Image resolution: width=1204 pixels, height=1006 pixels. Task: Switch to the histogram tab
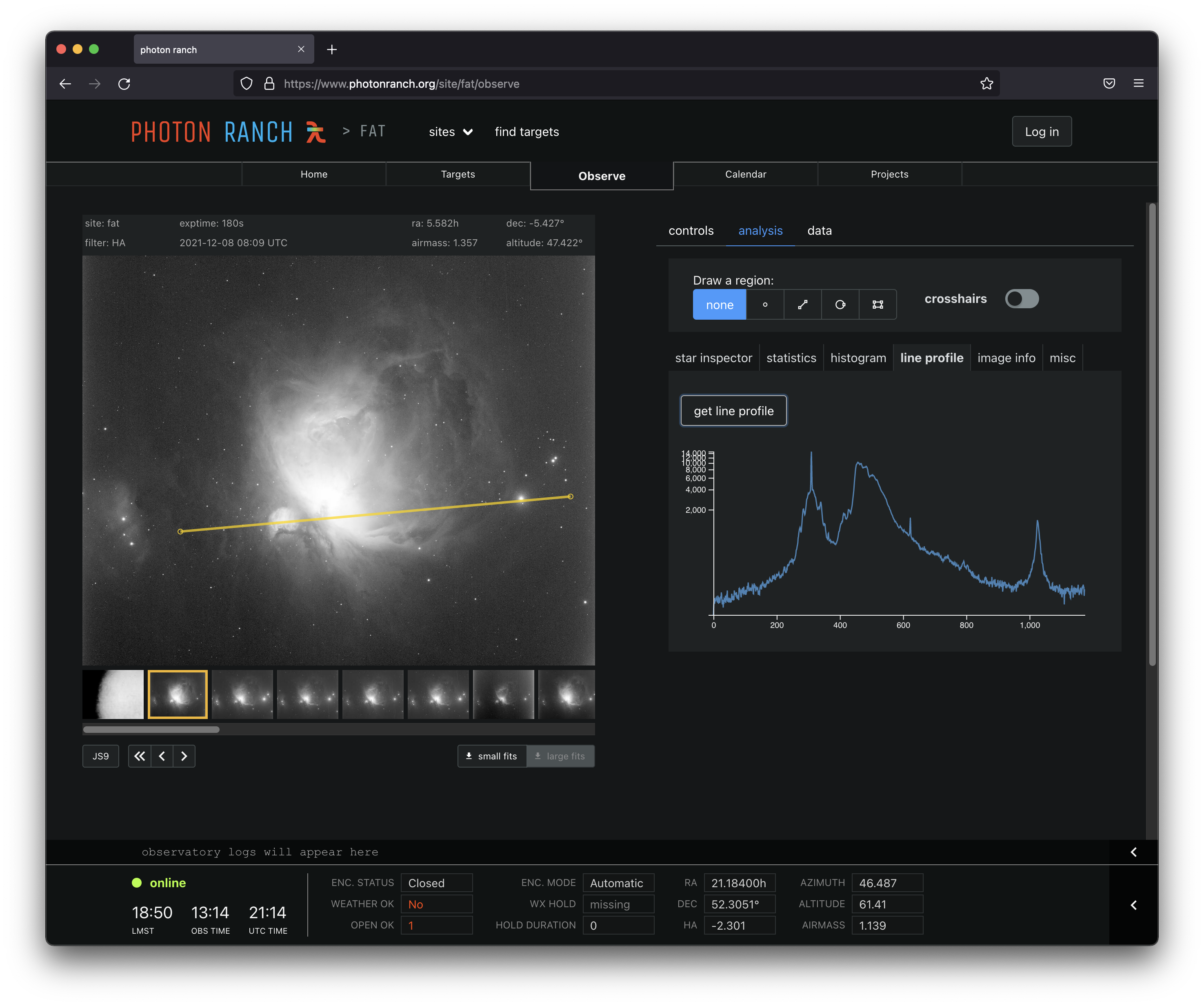[x=858, y=358]
